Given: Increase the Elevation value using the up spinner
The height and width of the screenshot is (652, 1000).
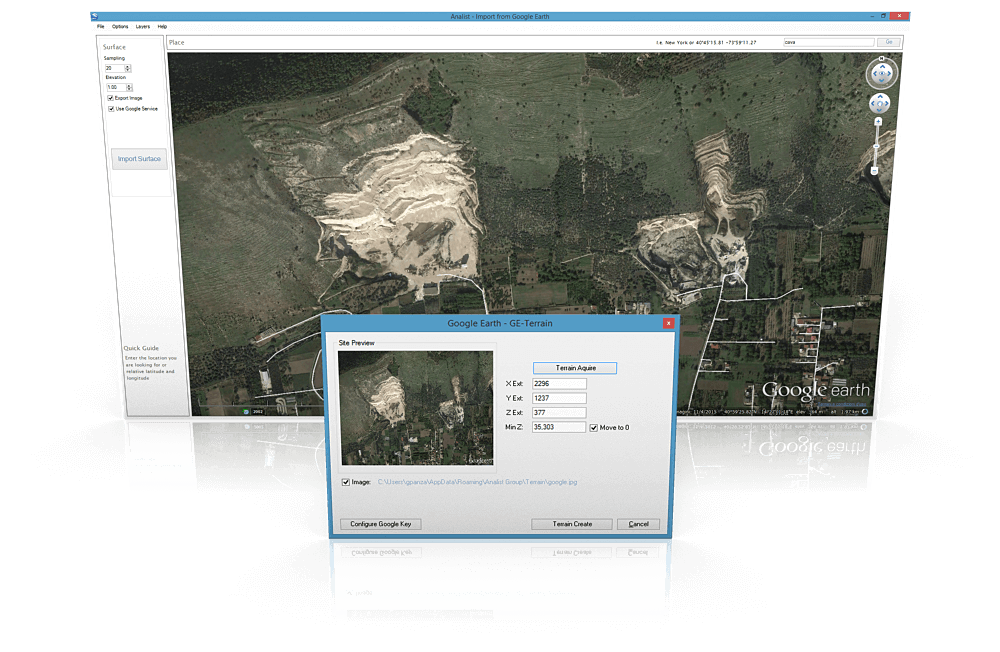Looking at the screenshot, I should pos(129,85).
